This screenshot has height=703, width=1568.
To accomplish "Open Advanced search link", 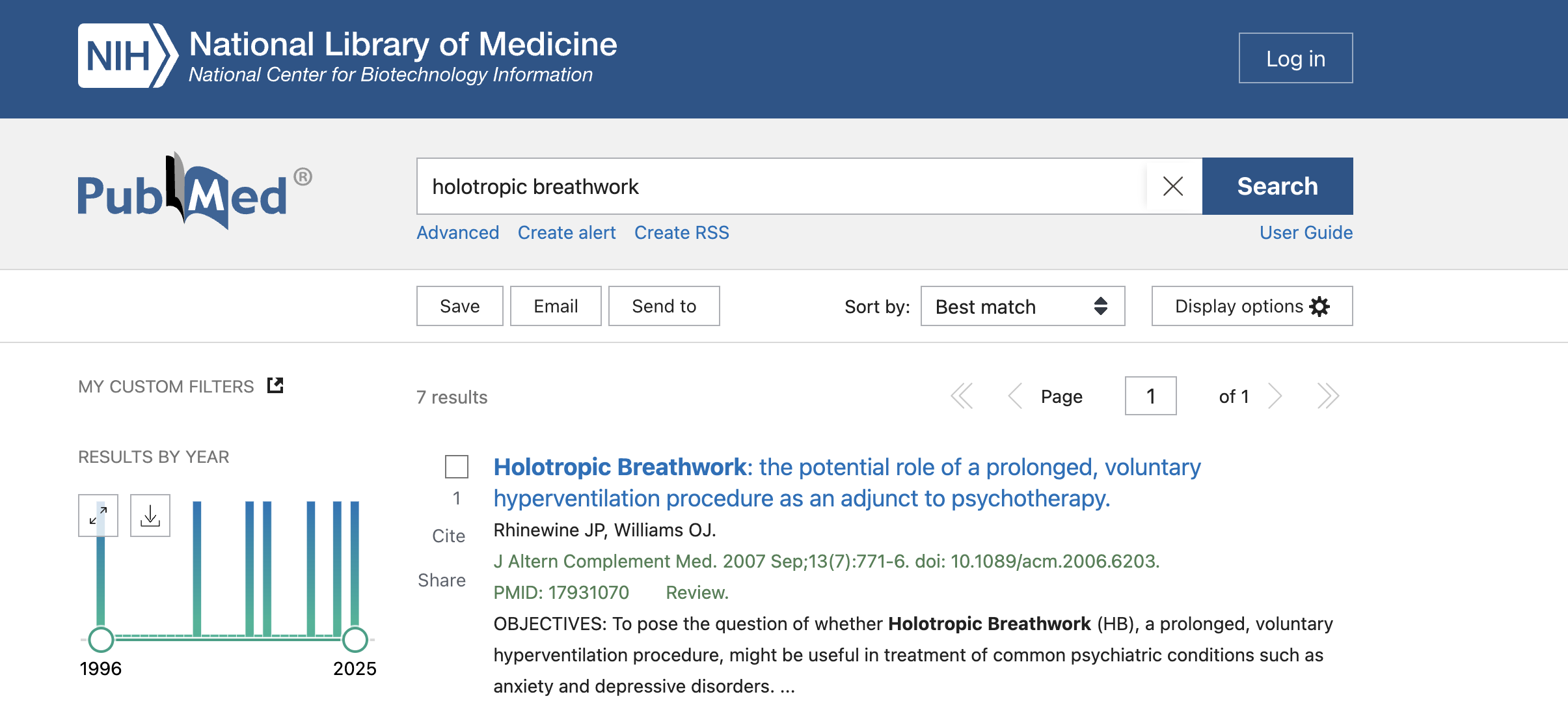I will [458, 232].
